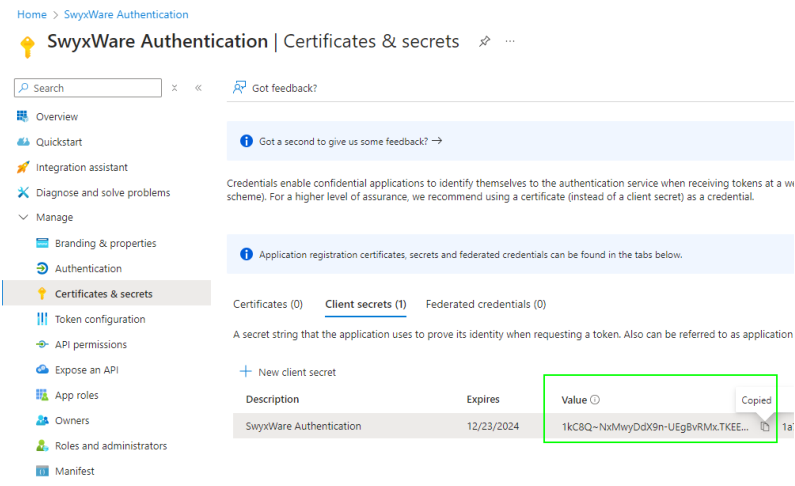Switch to the Certificates (0) tab
Viewport: 795px width, 486px height.
268,304
